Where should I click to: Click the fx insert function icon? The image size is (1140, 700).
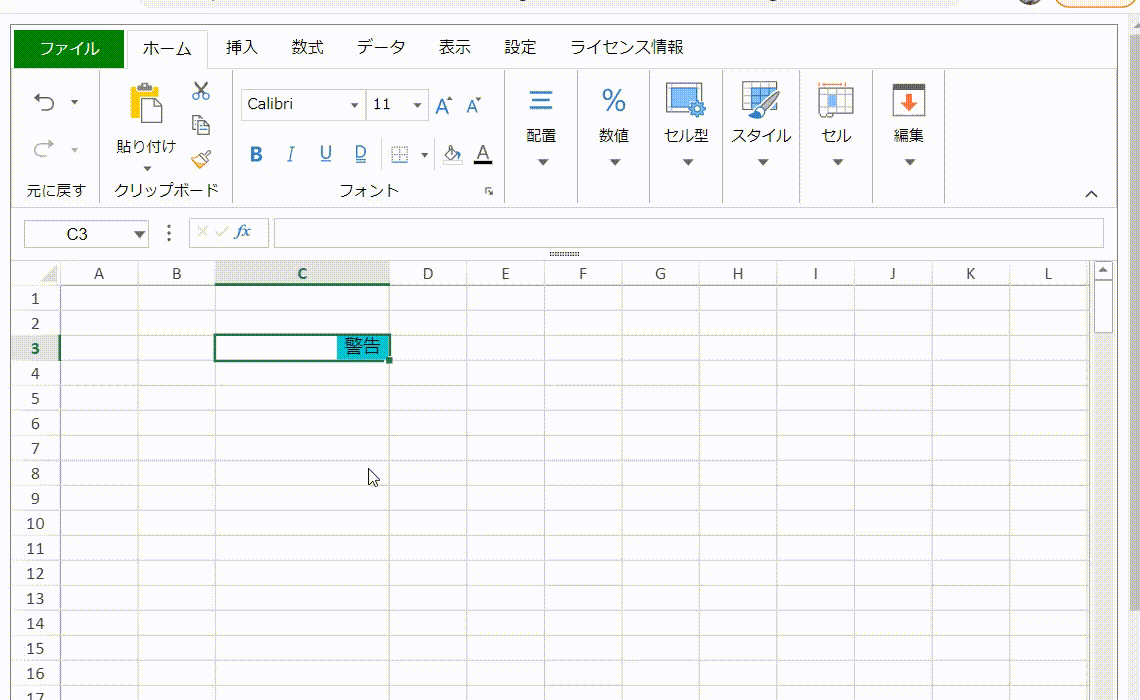click(x=243, y=232)
